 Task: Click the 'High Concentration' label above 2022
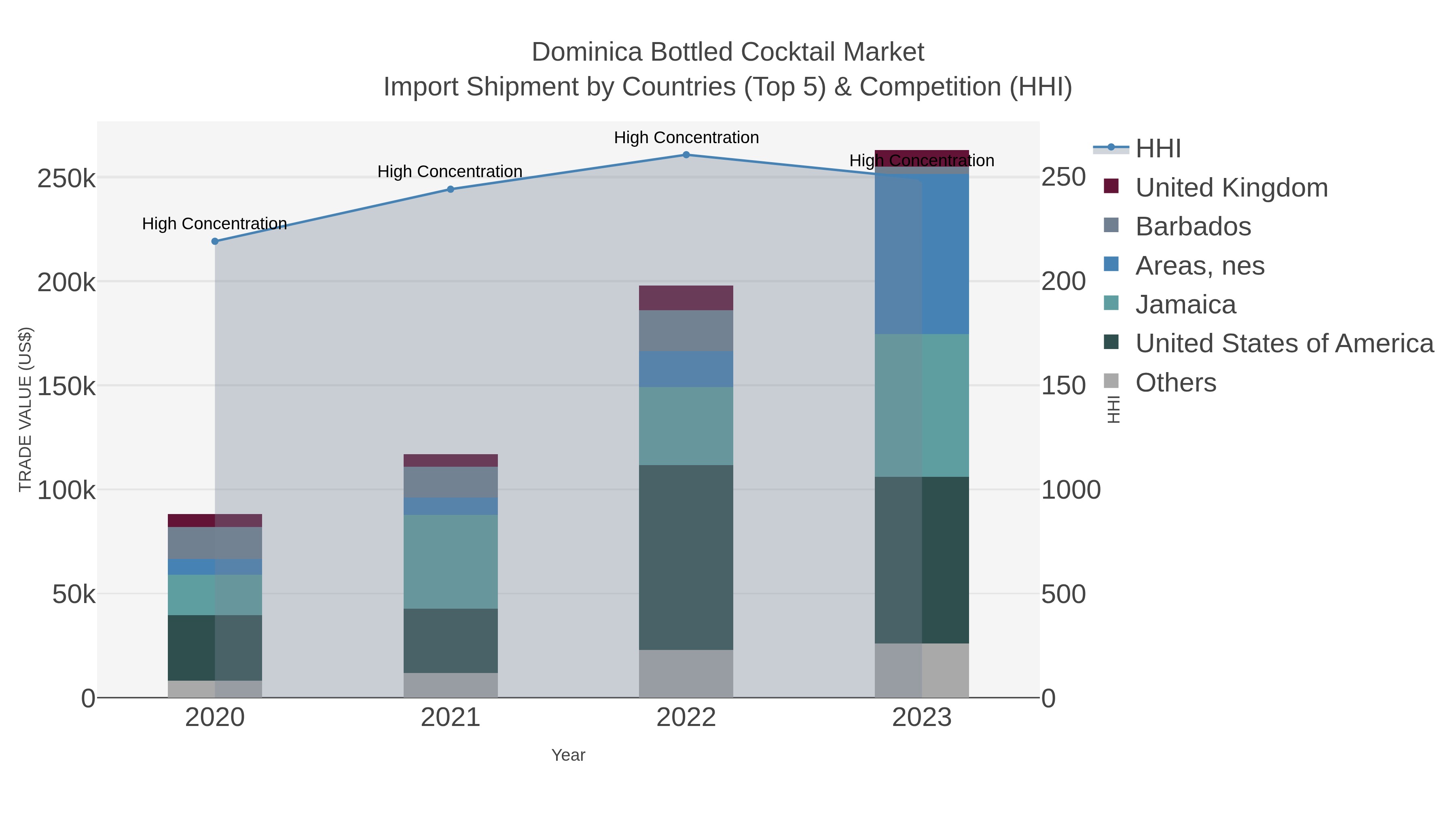[x=686, y=138]
